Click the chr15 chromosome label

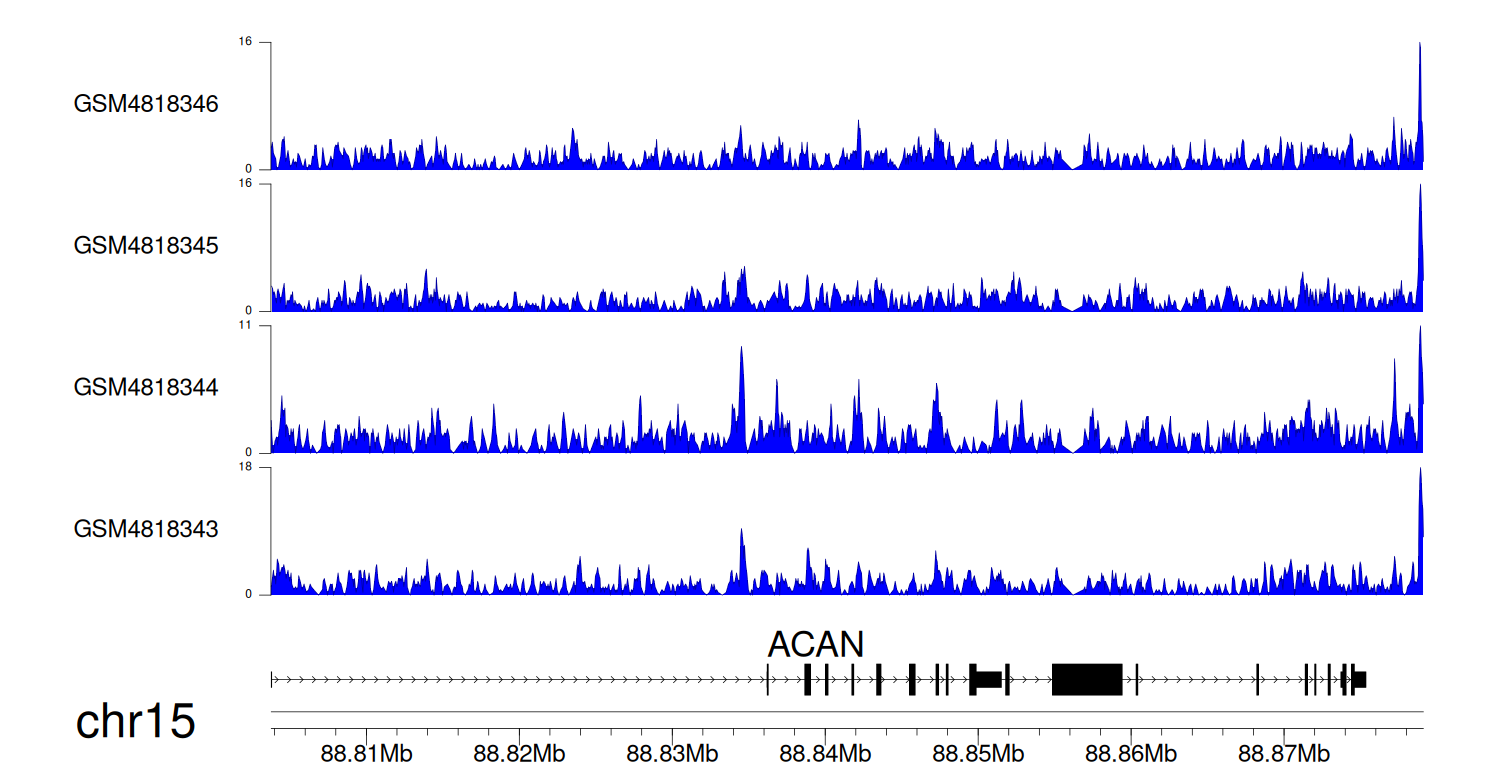coord(135,722)
